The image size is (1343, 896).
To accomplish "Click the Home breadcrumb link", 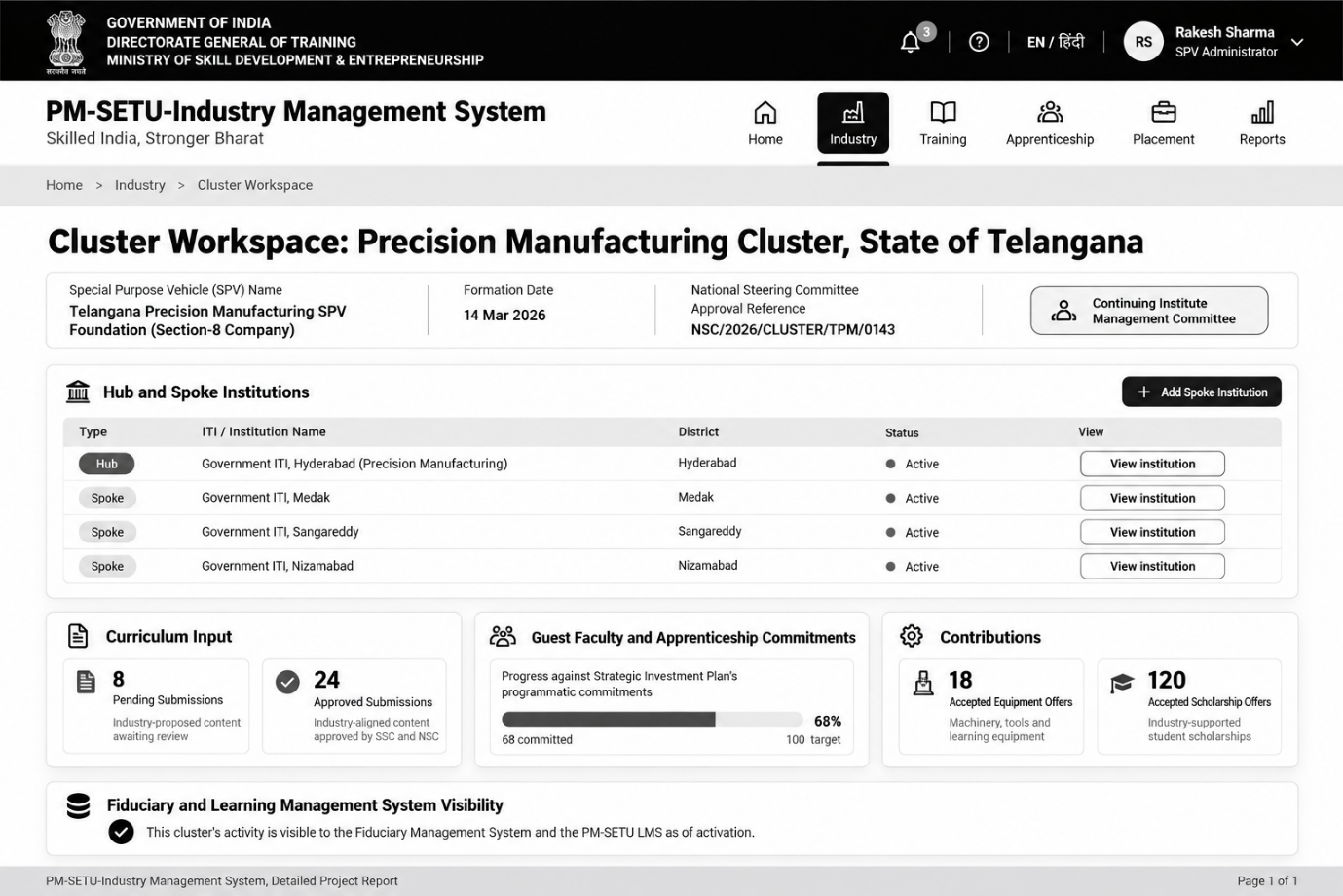I will (x=64, y=185).
